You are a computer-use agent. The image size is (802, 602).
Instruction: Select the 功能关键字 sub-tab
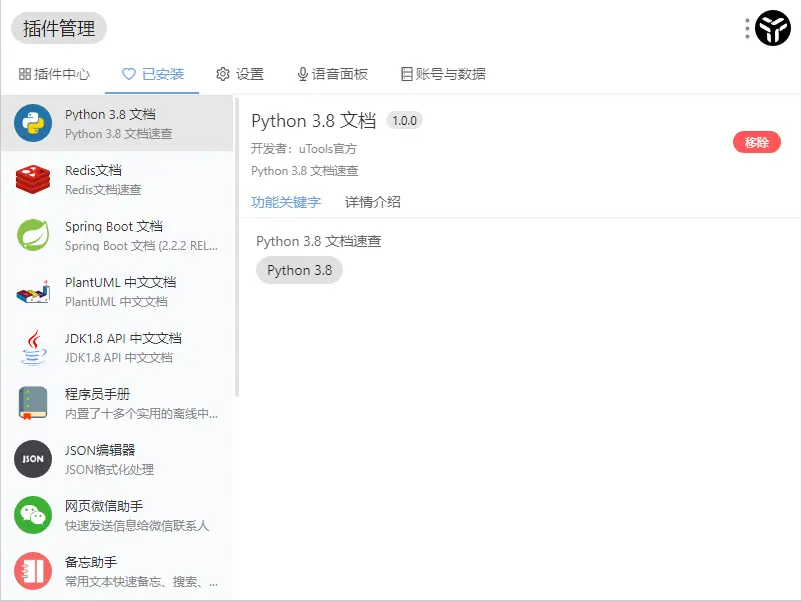point(286,202)
